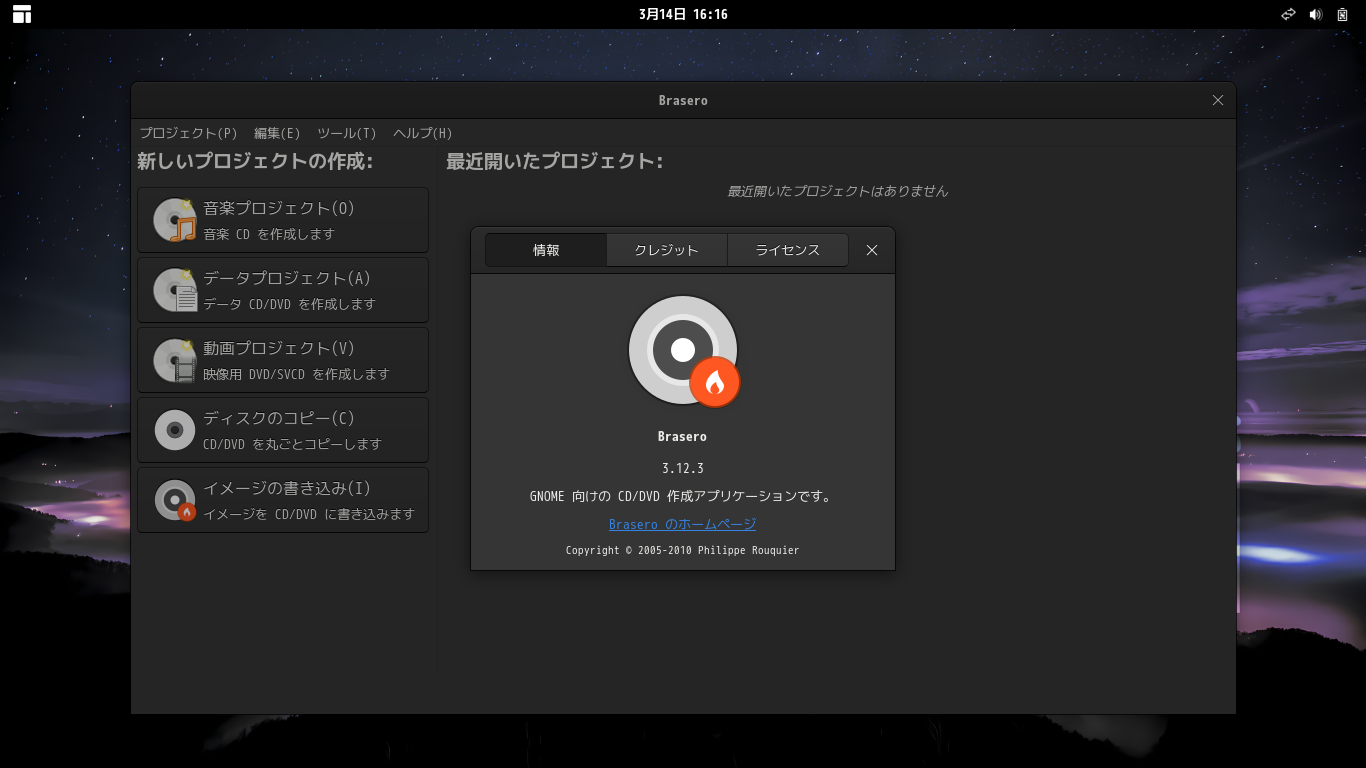This screenshot has height=768, width=1366.
Task: Start a 音楽プロジェクト(O) audio CD project
Action: (x=283, y=220)
